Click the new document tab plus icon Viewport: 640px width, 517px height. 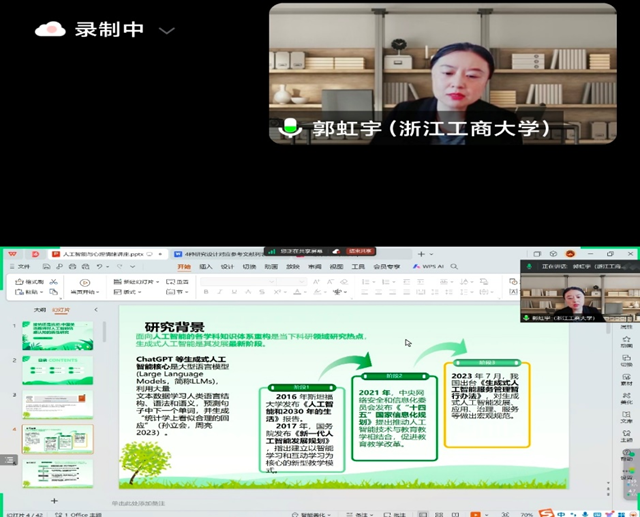[x=420, y=255]
